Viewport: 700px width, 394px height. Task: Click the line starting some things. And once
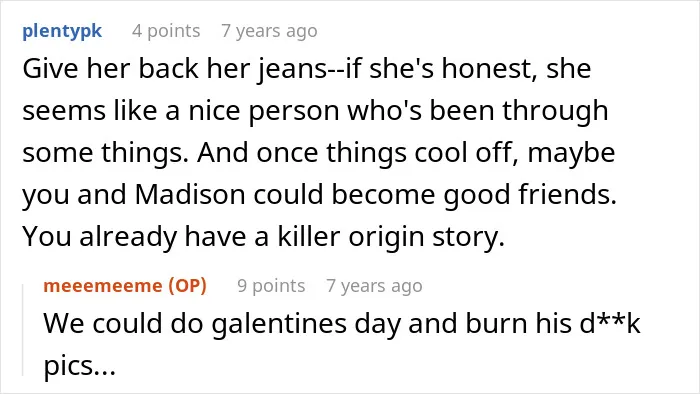pyautogui.click(x=319, y=153)
